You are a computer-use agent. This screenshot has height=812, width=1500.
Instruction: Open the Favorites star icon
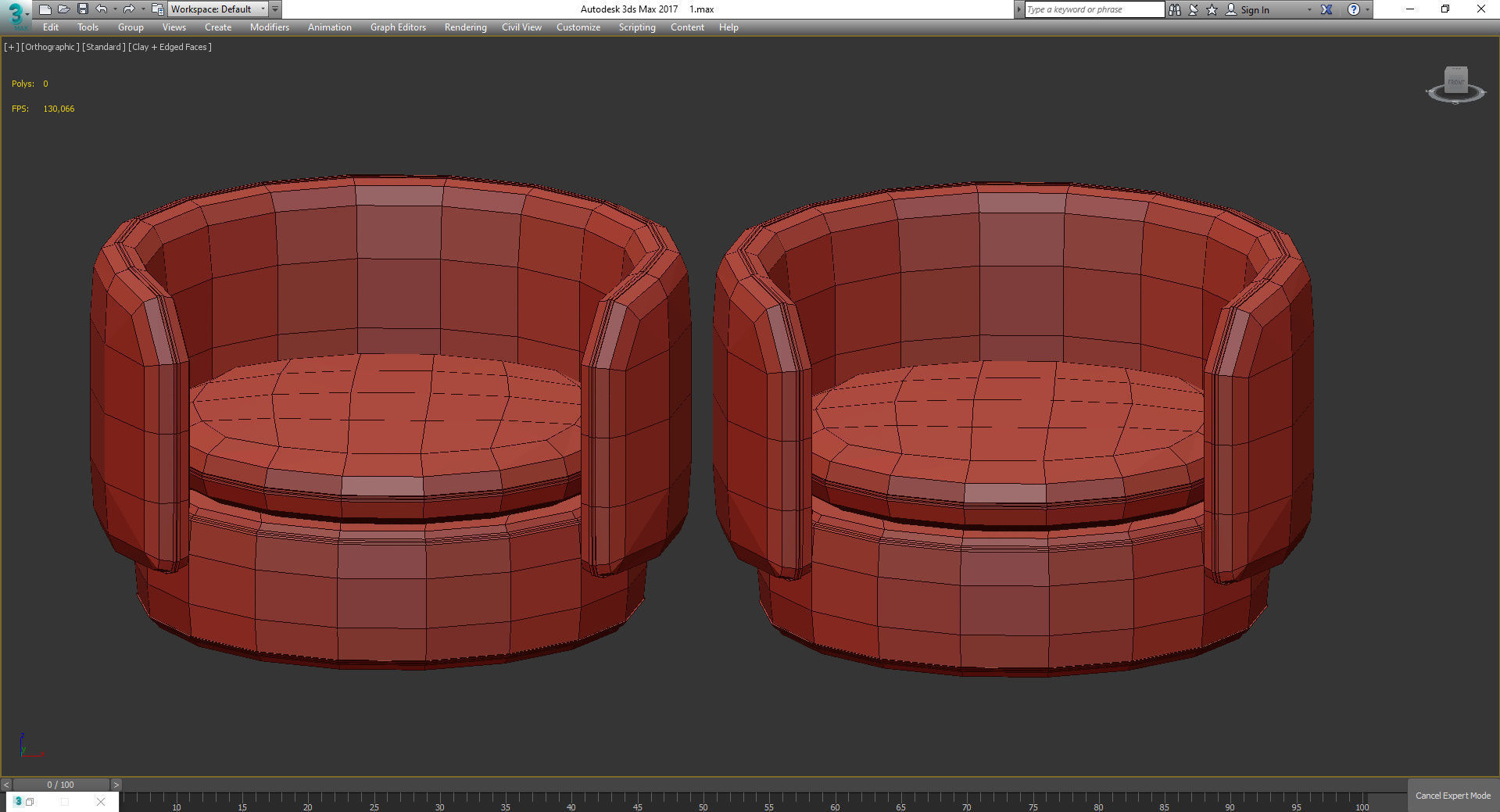click(1212, 9)
